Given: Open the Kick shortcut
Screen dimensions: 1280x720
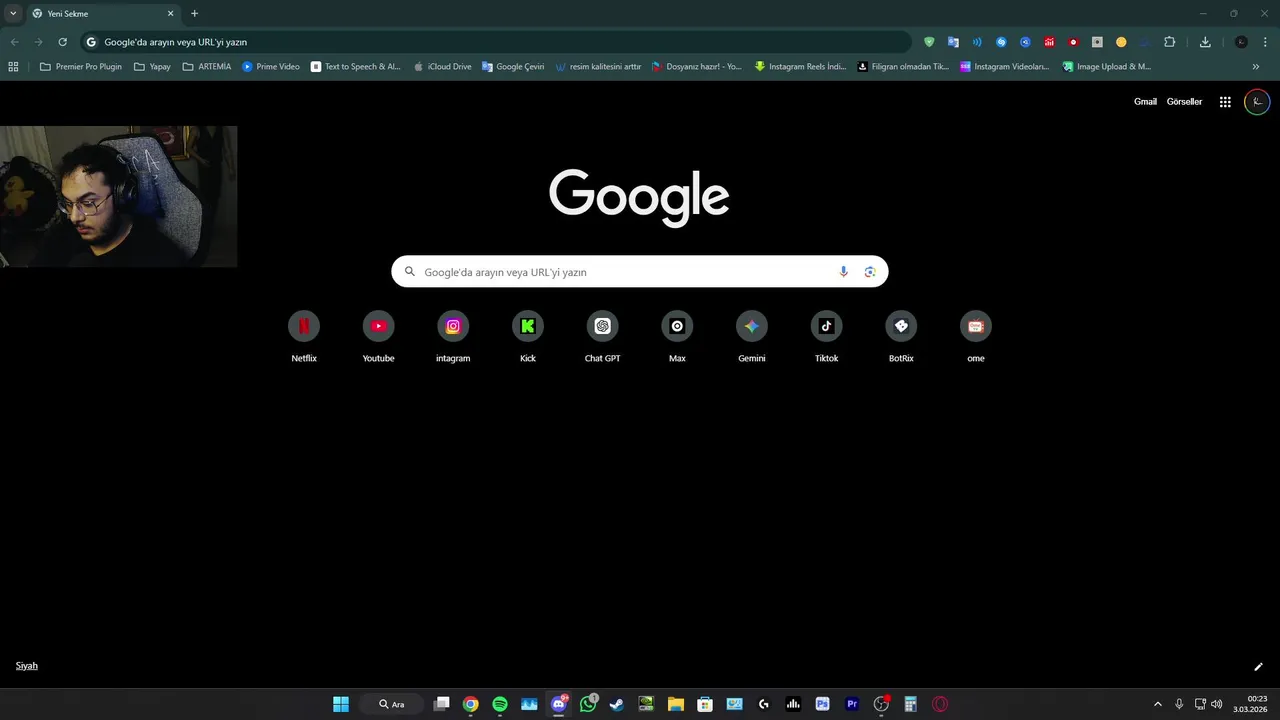Looking at the screenshot, I should click(528, 337).
